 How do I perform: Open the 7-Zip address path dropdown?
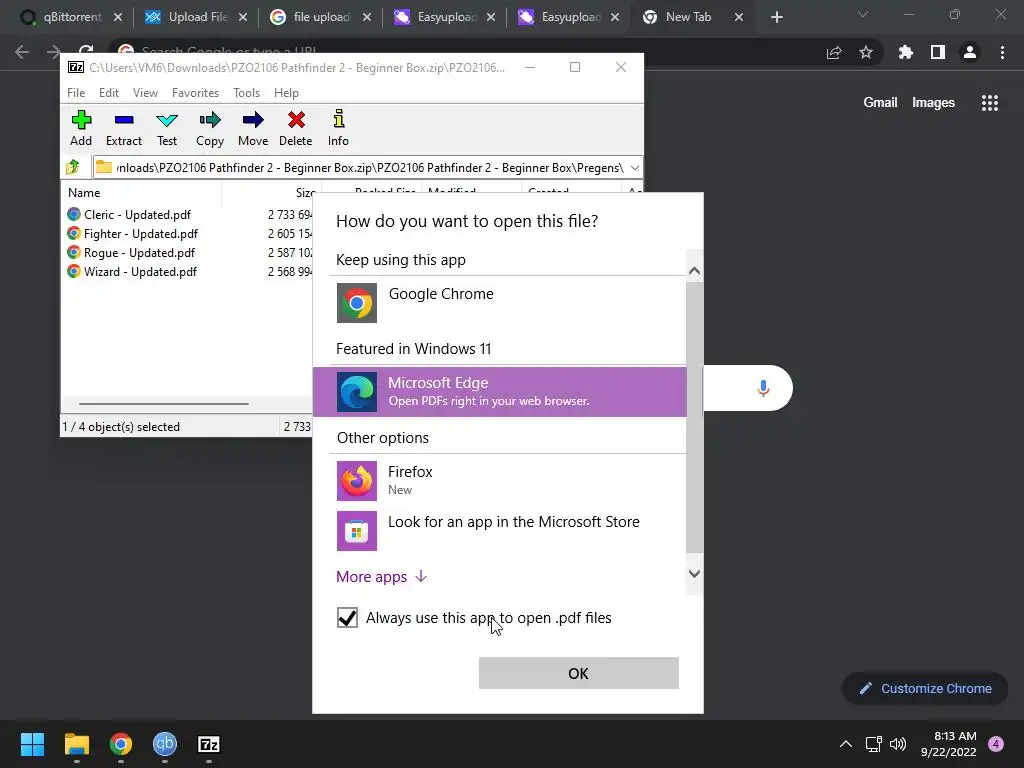point(634,168)
